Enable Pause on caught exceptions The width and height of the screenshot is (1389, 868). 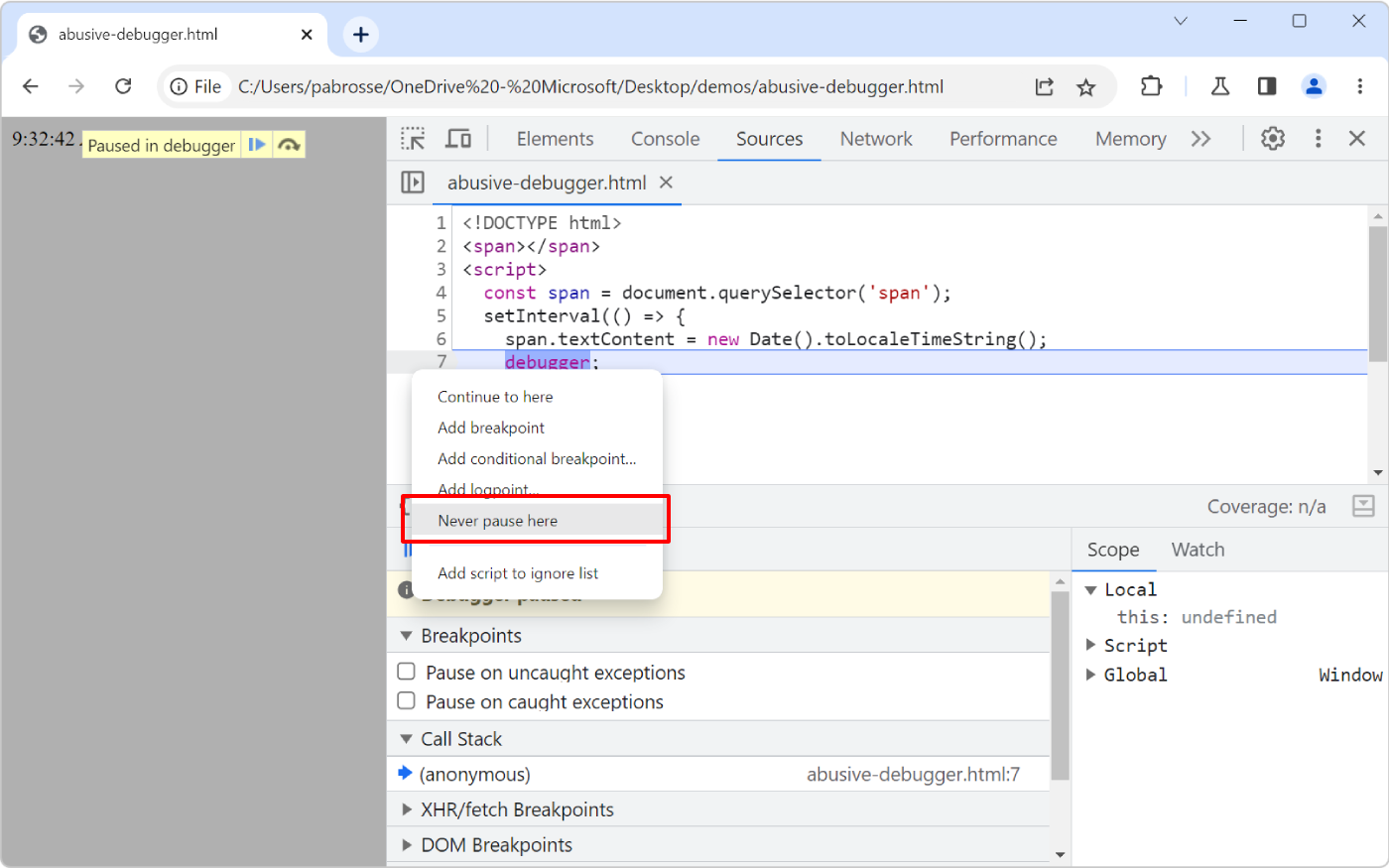pos(406,700)
